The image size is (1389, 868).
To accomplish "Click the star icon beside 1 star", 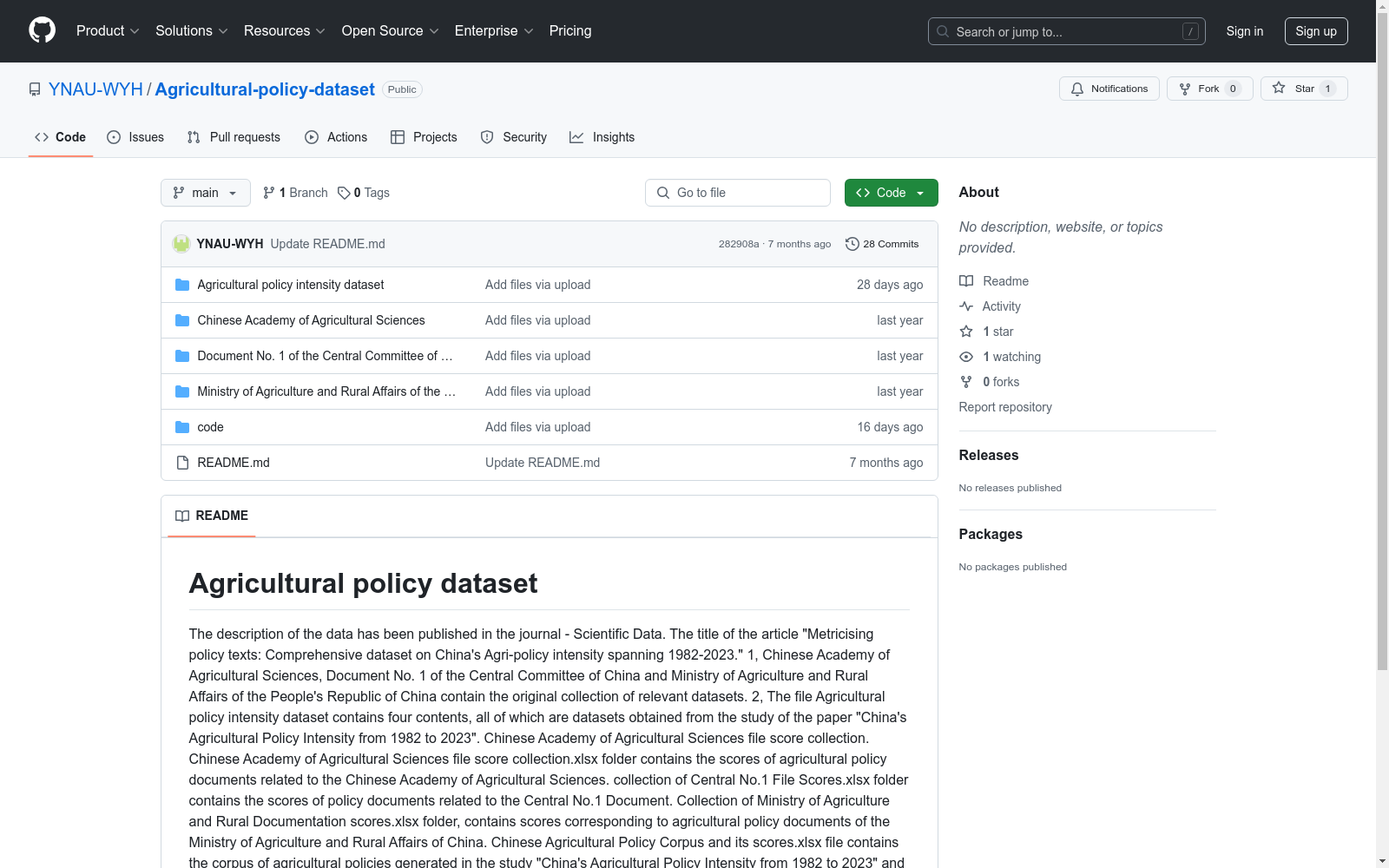I will click(966, 332).
